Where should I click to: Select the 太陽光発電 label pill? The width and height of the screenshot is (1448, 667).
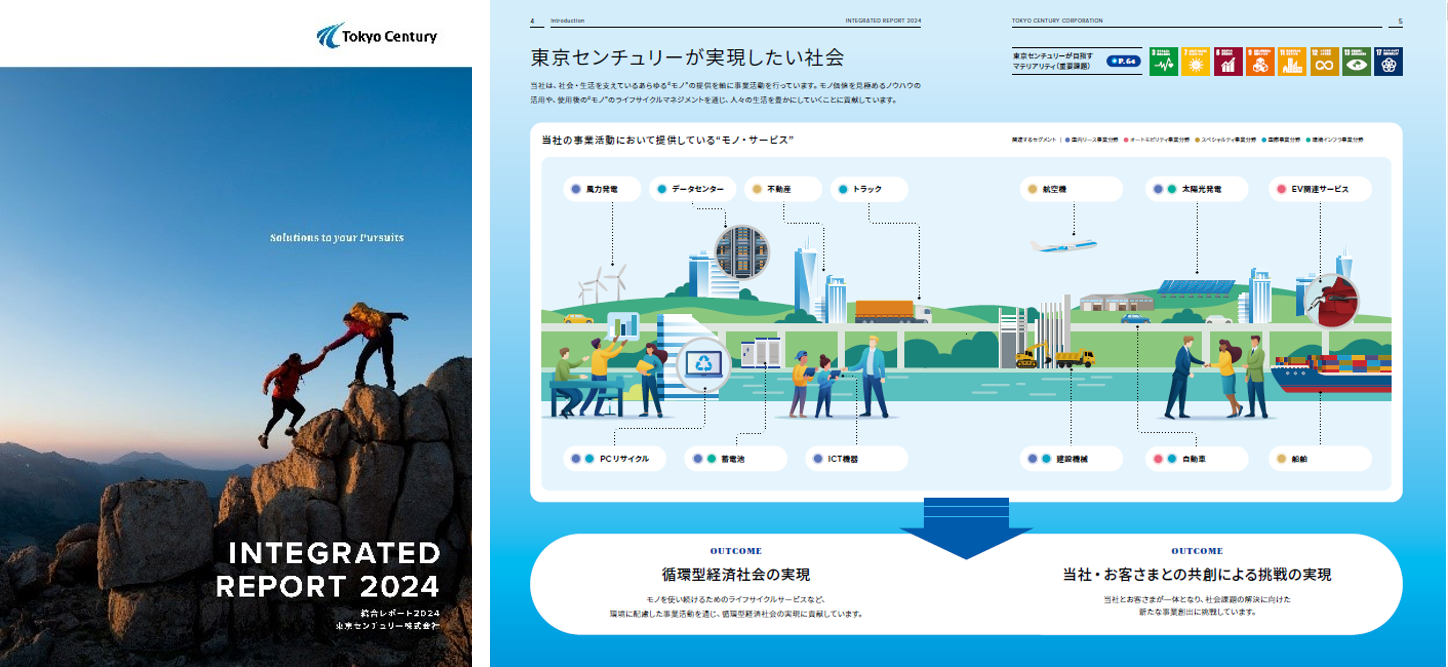point(1197,188)
